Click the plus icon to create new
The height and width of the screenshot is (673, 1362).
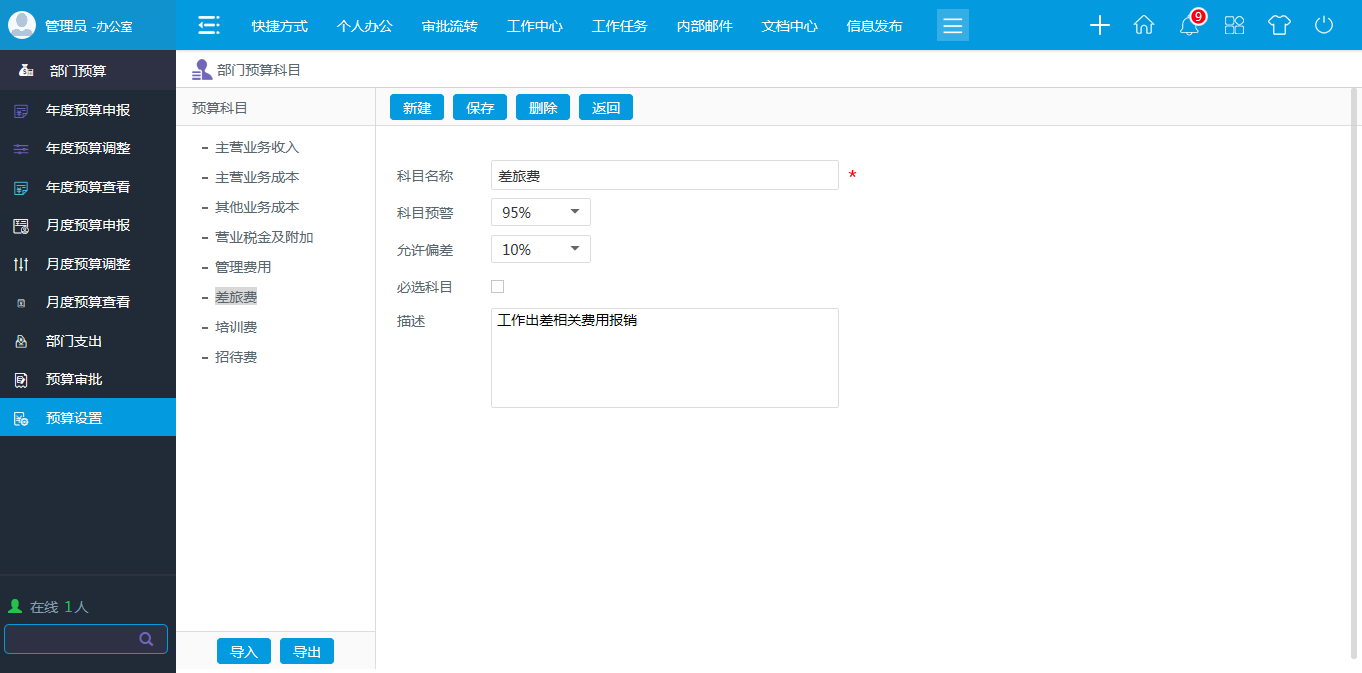[1099, 25]
